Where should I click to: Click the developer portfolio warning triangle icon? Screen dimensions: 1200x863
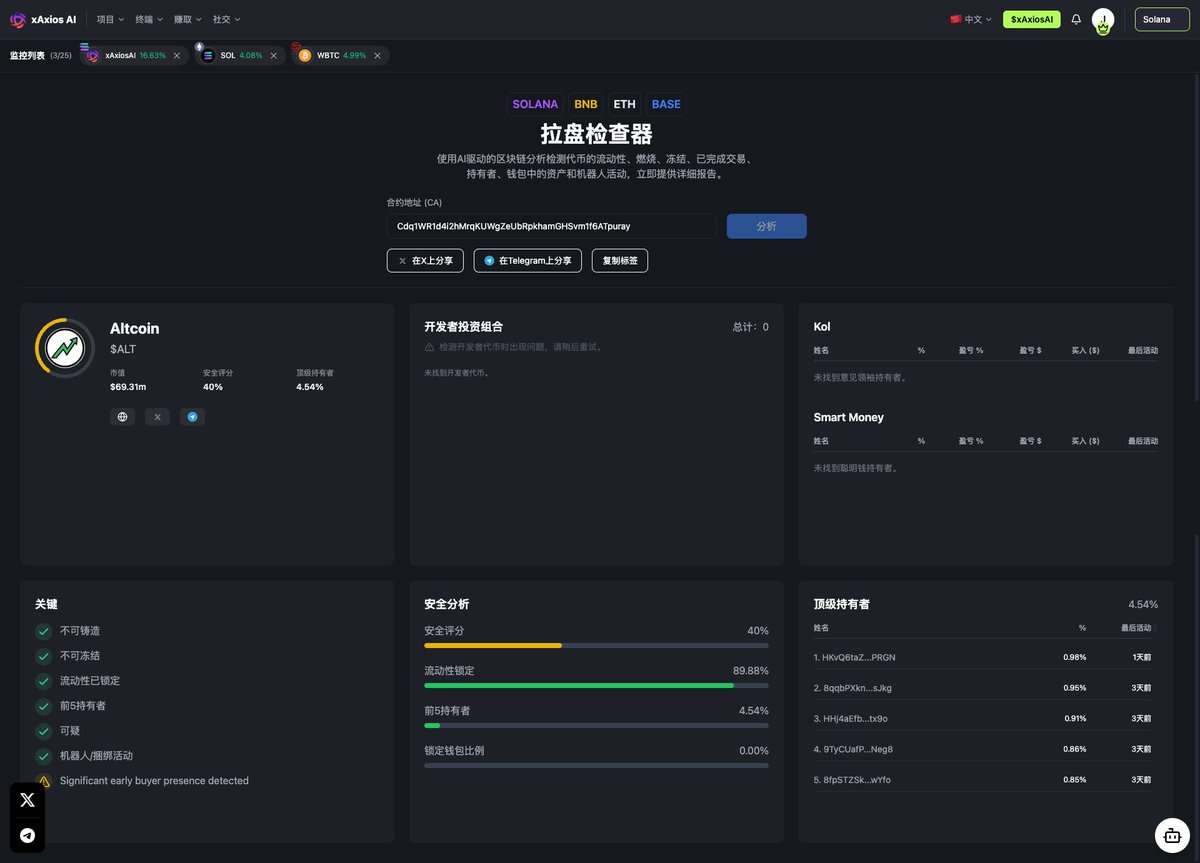[430, 347]
